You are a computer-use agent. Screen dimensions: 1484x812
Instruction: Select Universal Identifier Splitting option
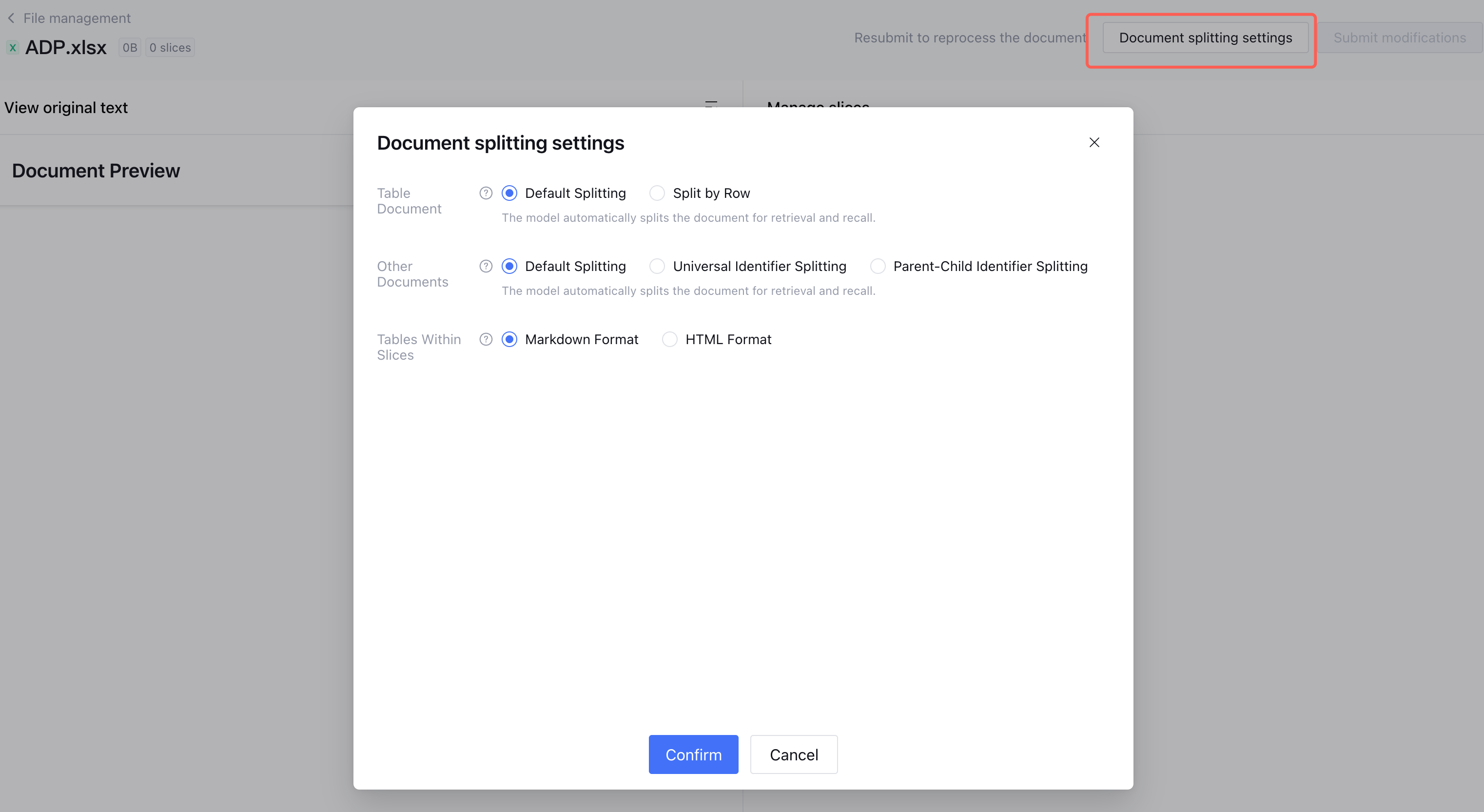click(657, 266)
